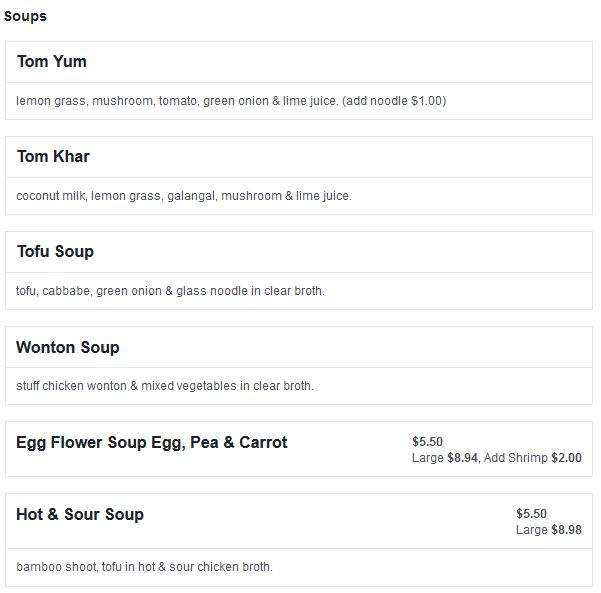Click the Add Shrimp $2.00 option
This screenshot has height=593, width=601.
click(533, 458)
